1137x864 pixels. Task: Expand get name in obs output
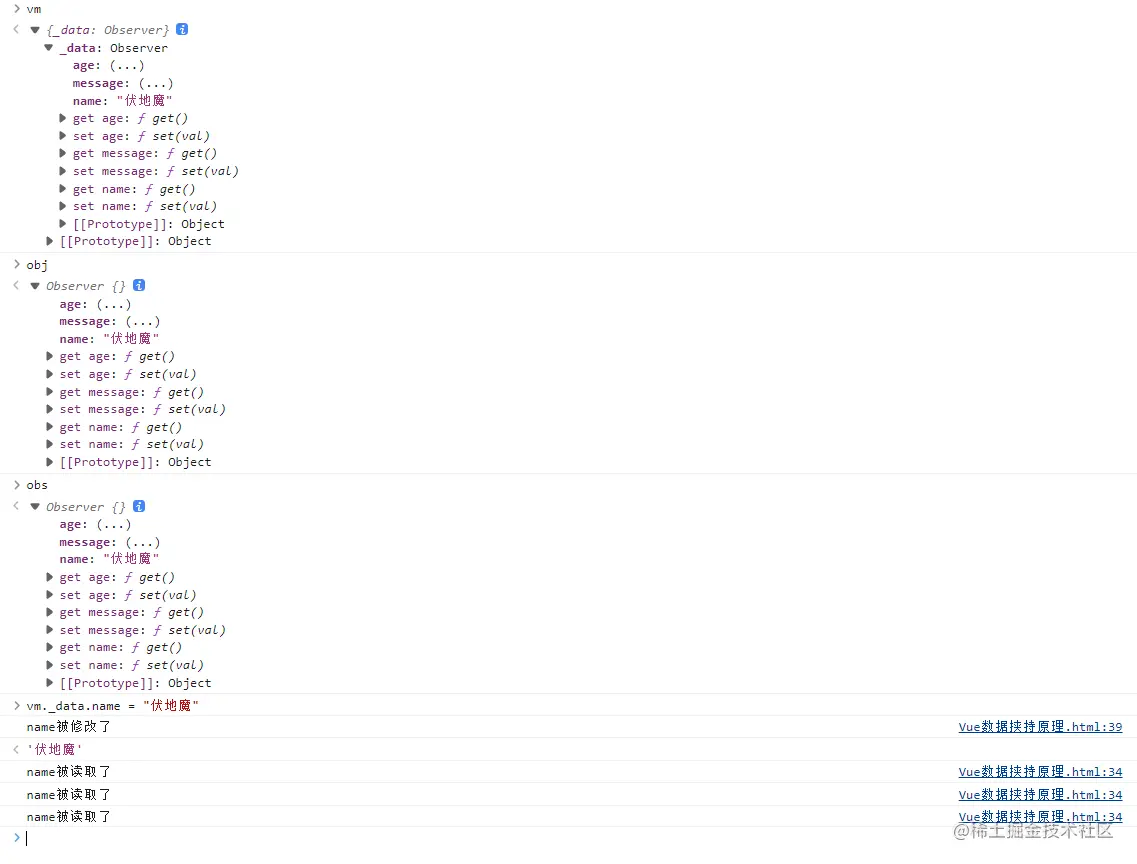click(49, 647)
